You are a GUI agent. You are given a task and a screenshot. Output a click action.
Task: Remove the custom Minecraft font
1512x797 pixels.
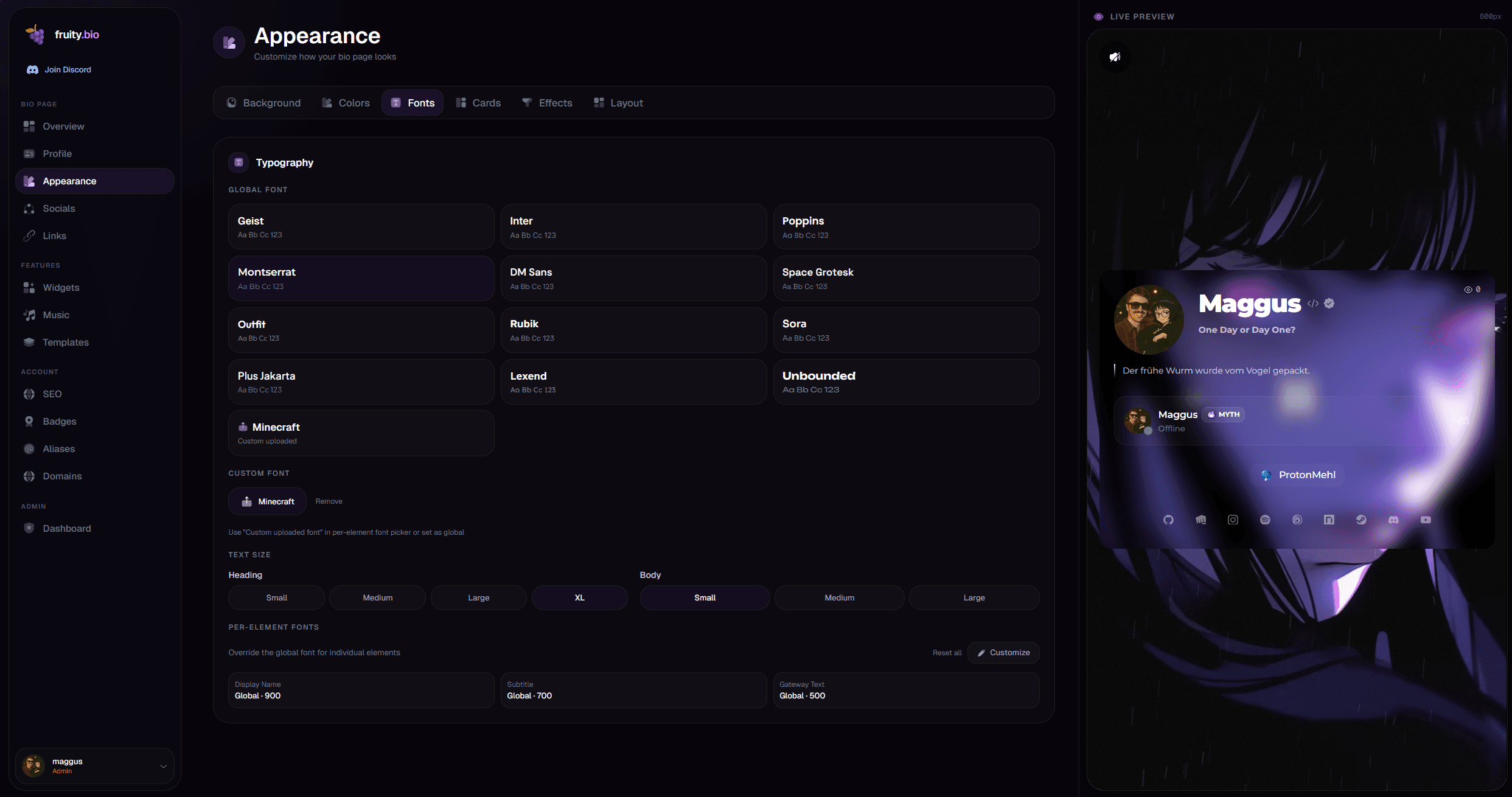[329, 501]
